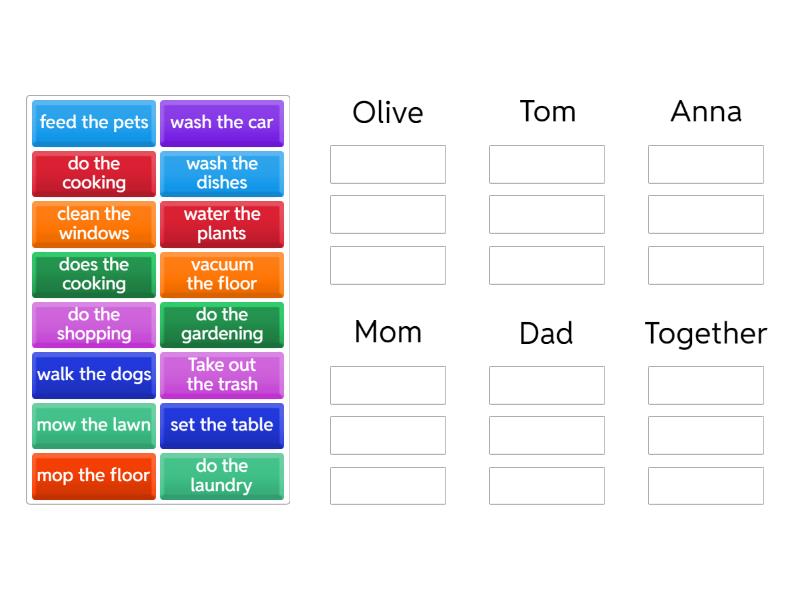Choose the 'does the cooking' tile
The width and height of the screenshot is (800, 600).
click(x=93, y=274)
